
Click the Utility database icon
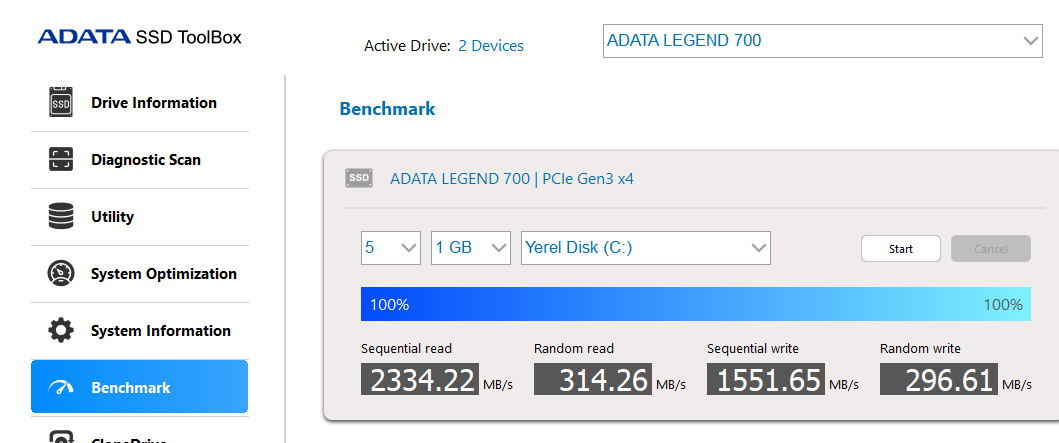point(61,217)
